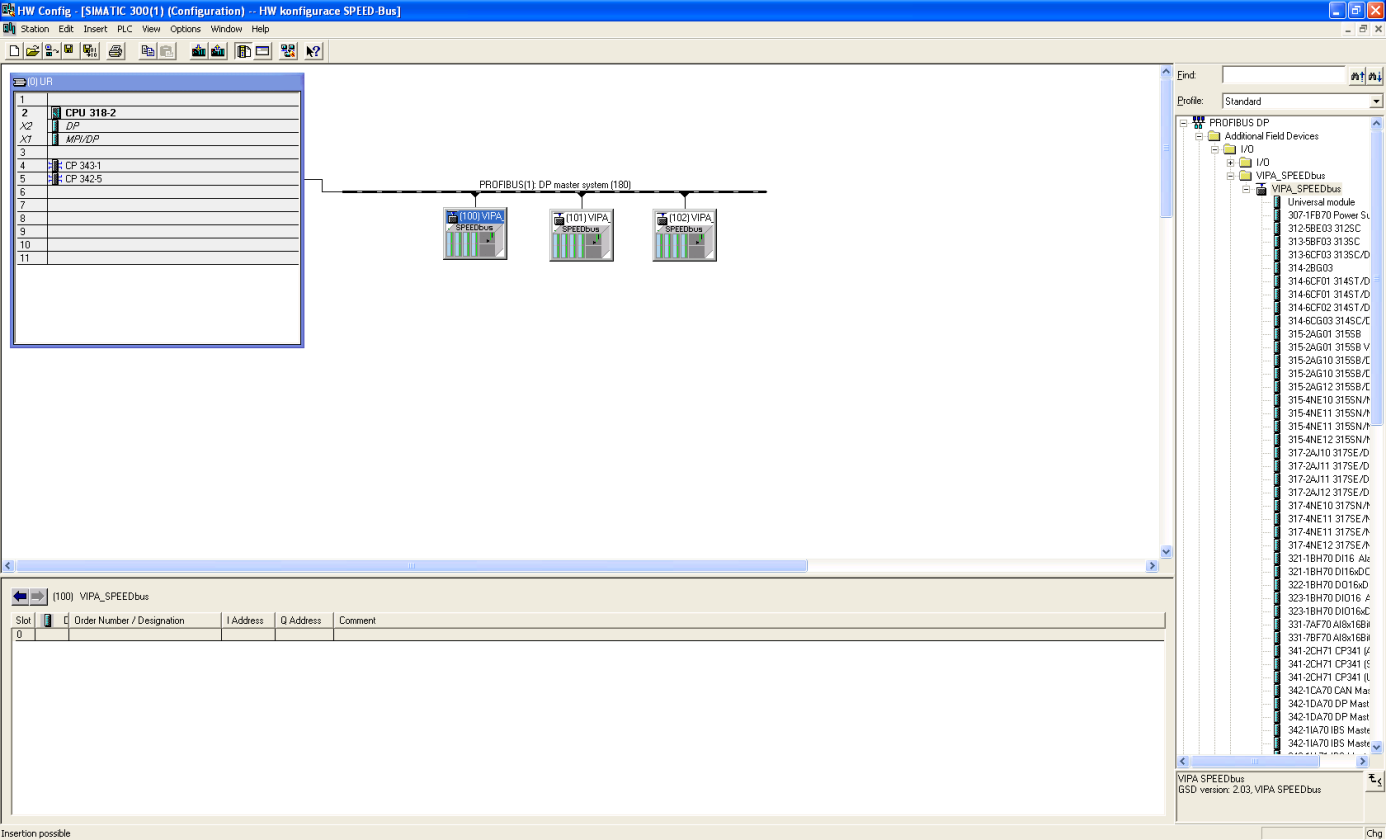Select 313-5BF03 313SC catalog item

point(1324,241)
